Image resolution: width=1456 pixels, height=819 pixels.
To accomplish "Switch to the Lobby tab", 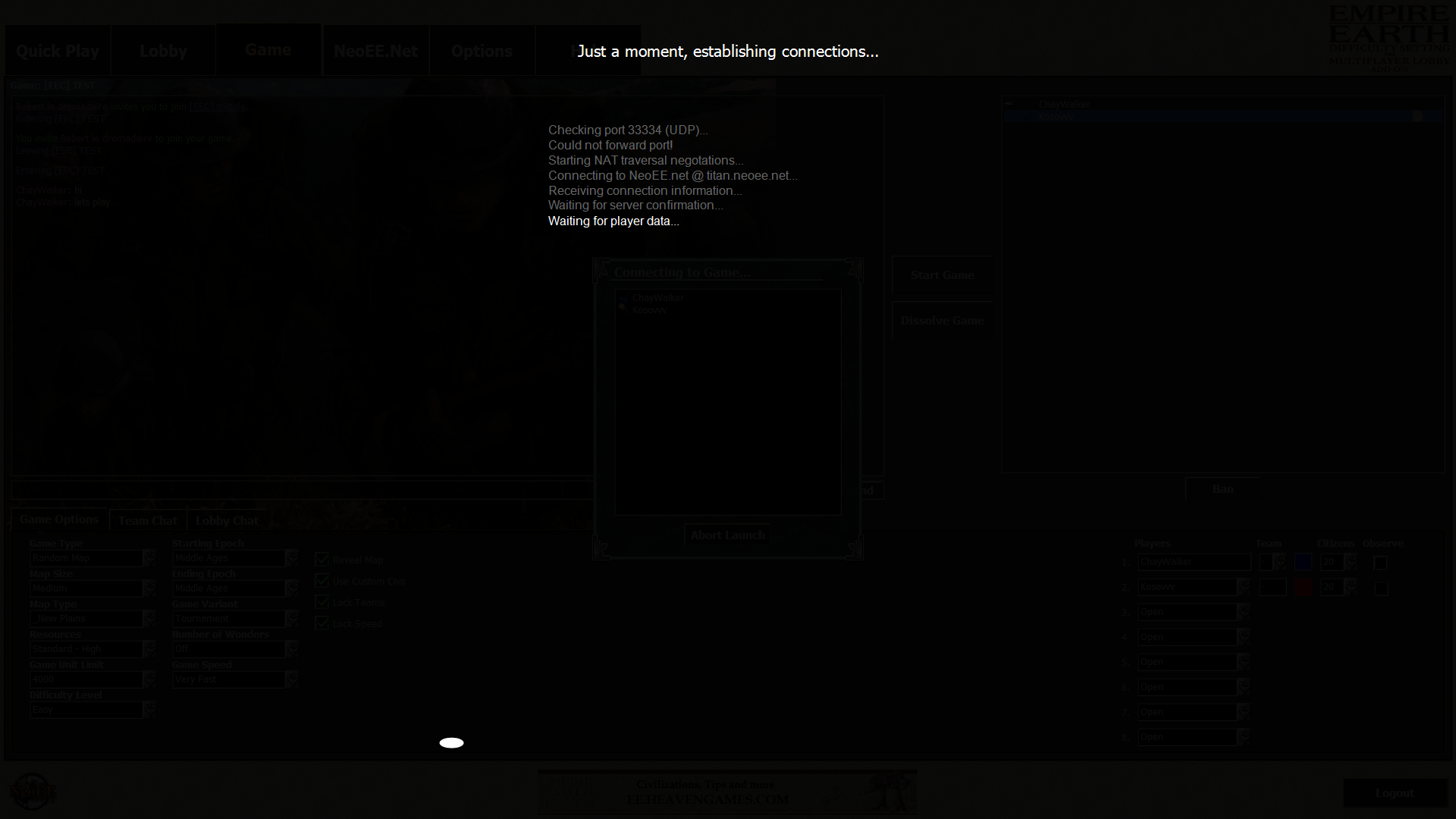I will click(x=163, y=51).
